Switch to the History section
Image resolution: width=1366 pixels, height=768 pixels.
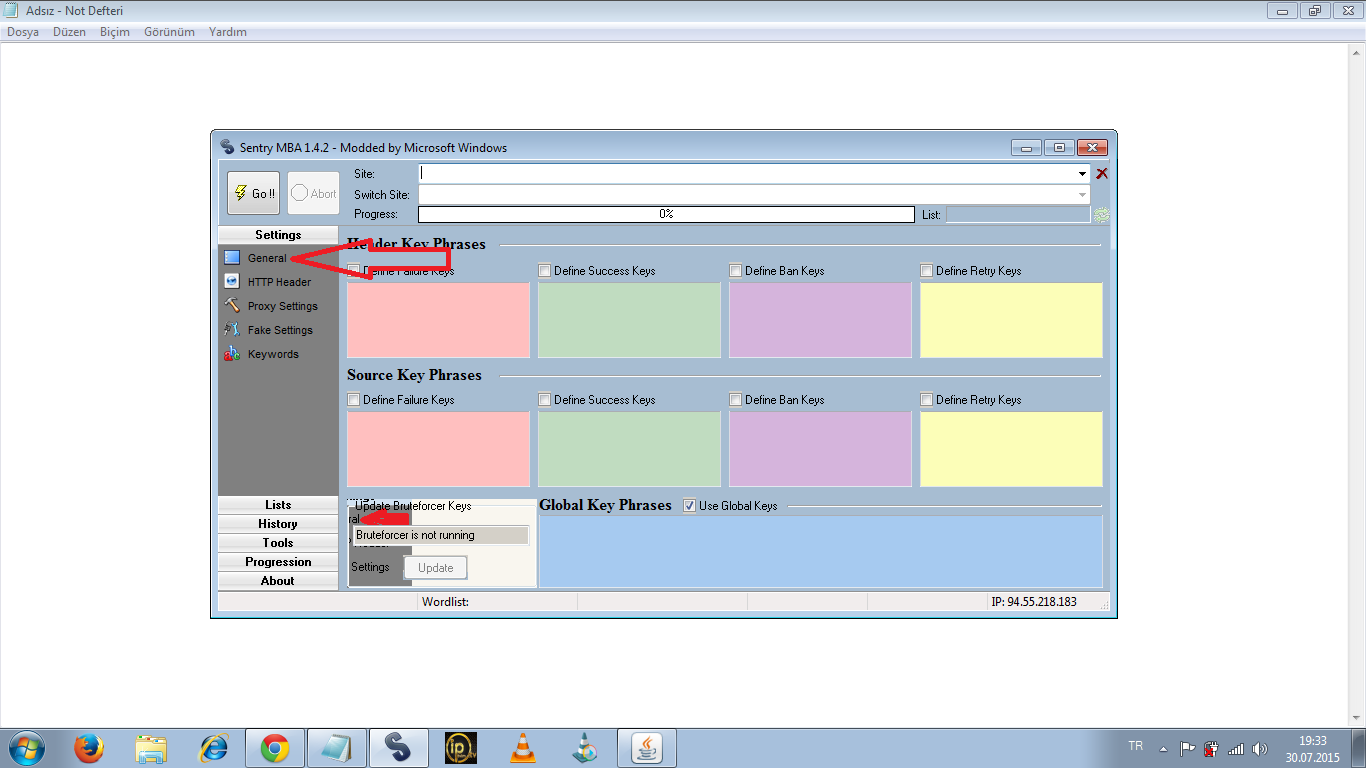coord(278,524)
